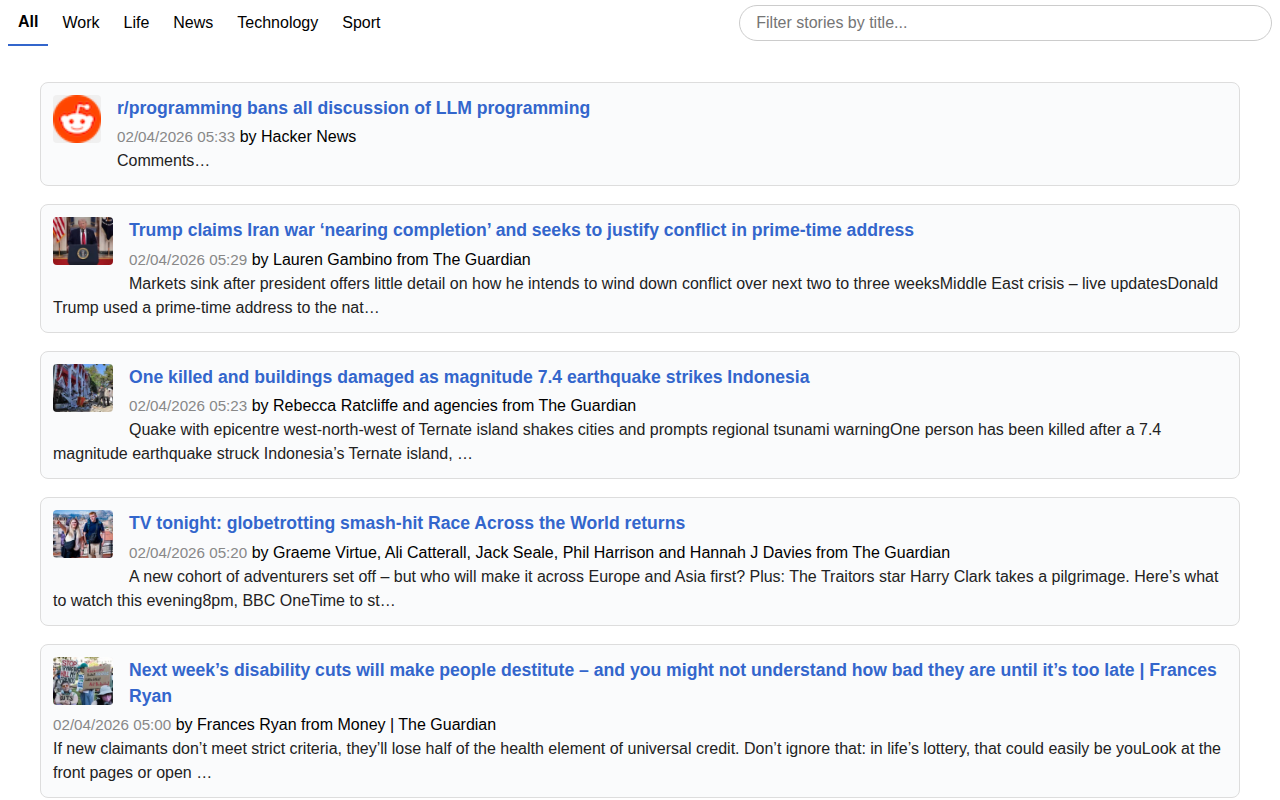The width and height of the screenshot is (1280, 800).
Task: Click the Reddit logo icon
Action: coord(77,119)
